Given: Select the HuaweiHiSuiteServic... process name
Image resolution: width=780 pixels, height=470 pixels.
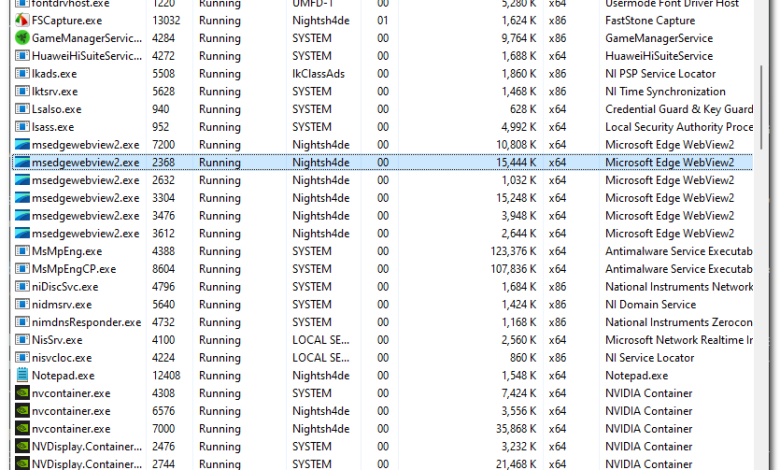Looking at the screenshot, I should 87,56.
